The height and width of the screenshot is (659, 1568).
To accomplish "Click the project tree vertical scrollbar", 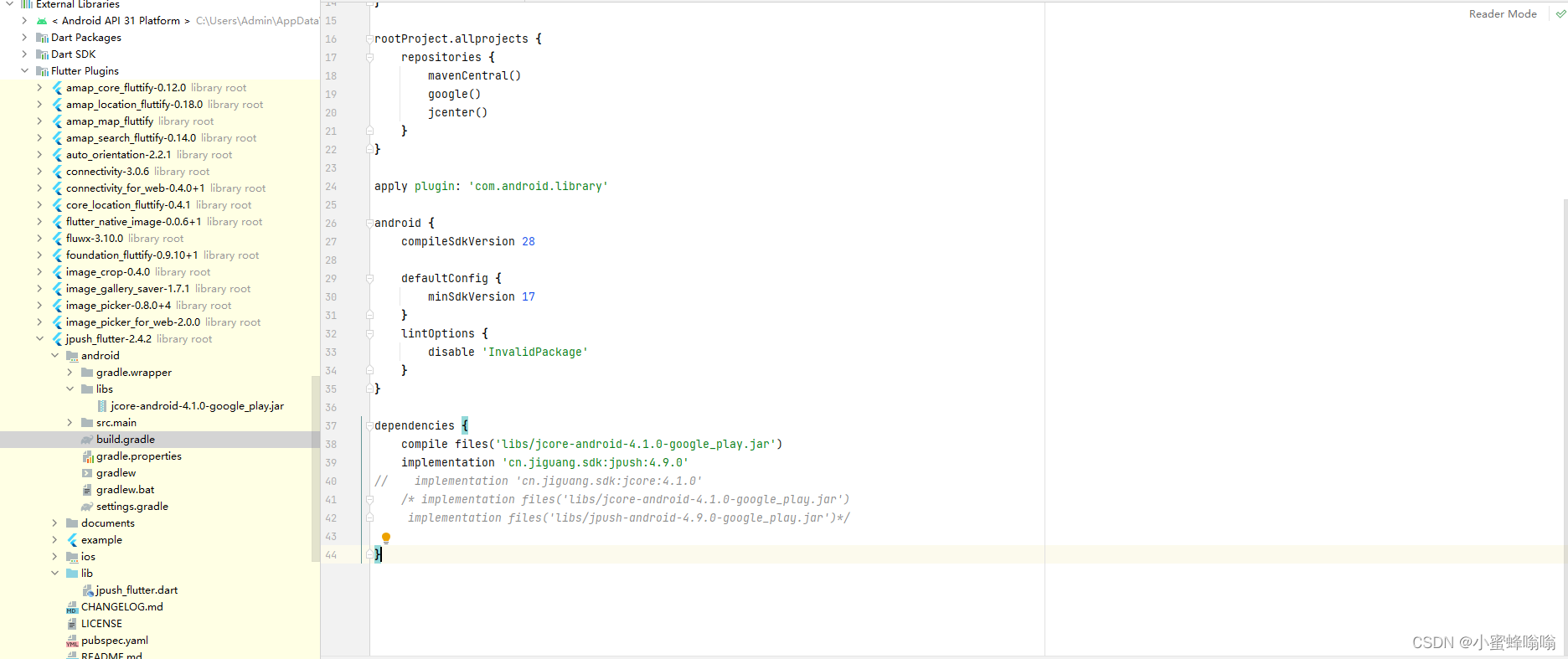I will point(316,469).
